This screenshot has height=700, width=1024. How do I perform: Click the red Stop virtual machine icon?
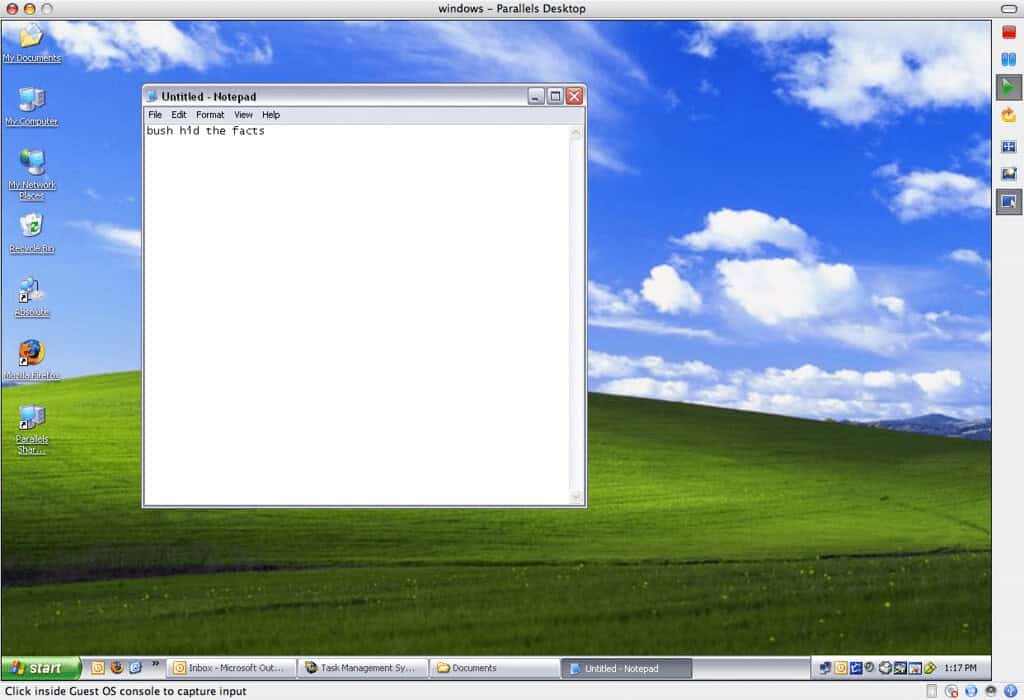pyautogui.click(x=1009, y=32)
